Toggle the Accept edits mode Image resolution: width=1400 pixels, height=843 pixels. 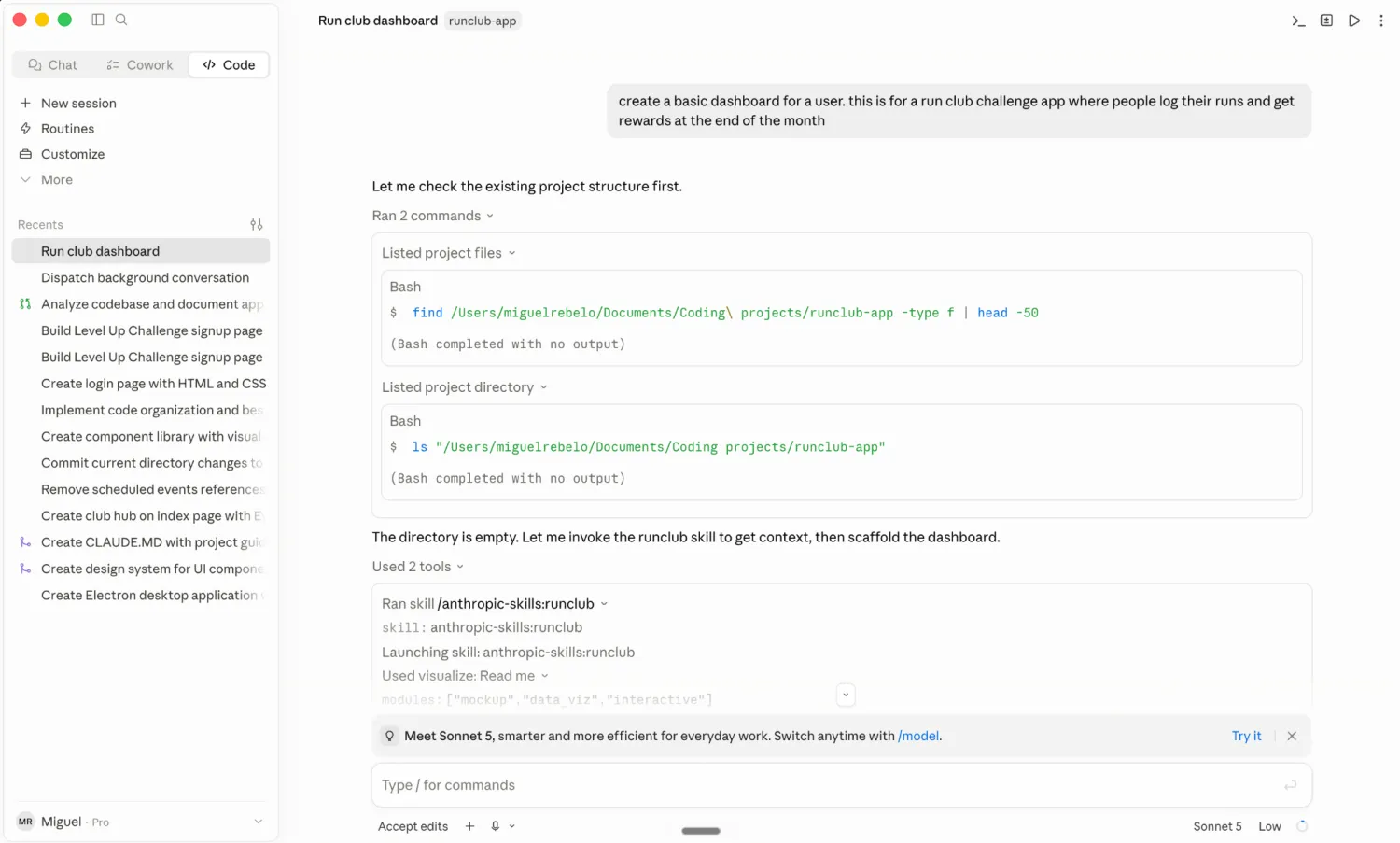tap(413, 826)
